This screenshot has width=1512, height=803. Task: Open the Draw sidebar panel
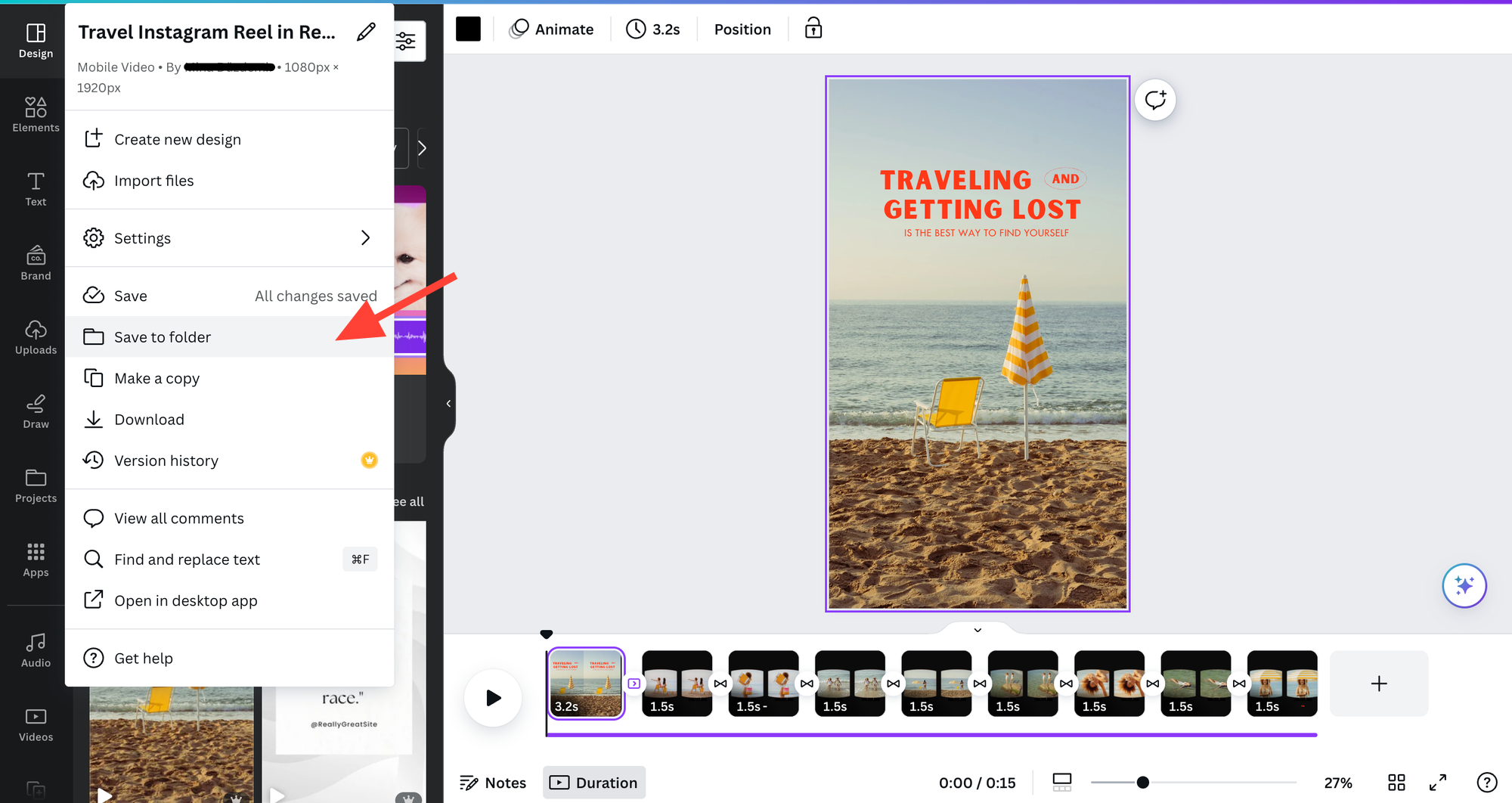point(36,411)
